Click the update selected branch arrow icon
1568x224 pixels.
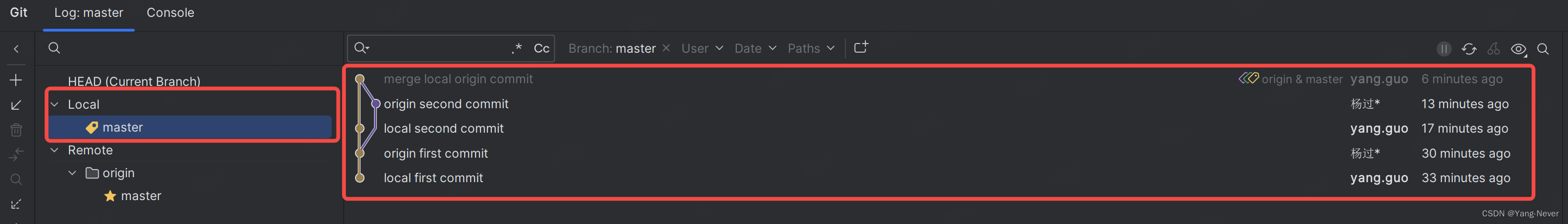point(16,105)
